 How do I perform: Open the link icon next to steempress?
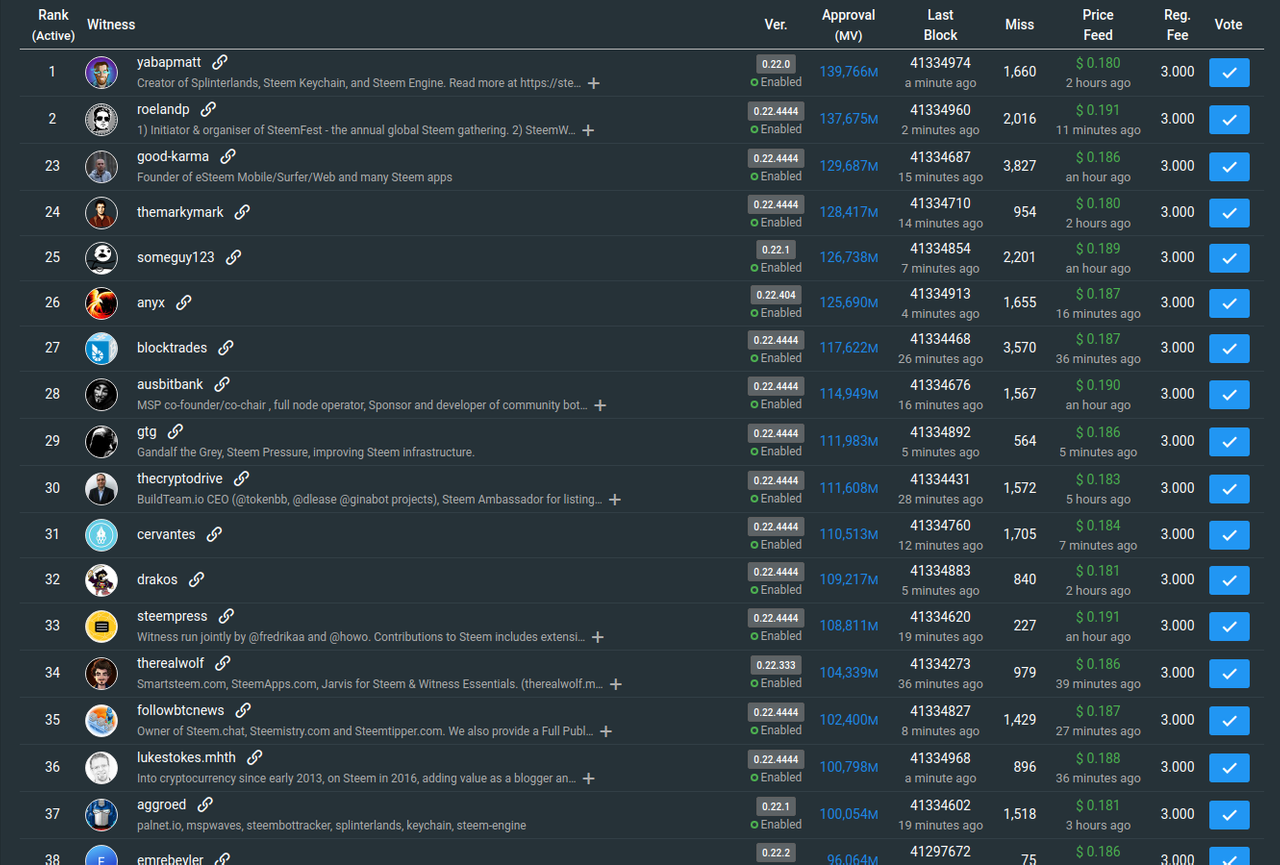pyautogui.click(x=226, y=616)
